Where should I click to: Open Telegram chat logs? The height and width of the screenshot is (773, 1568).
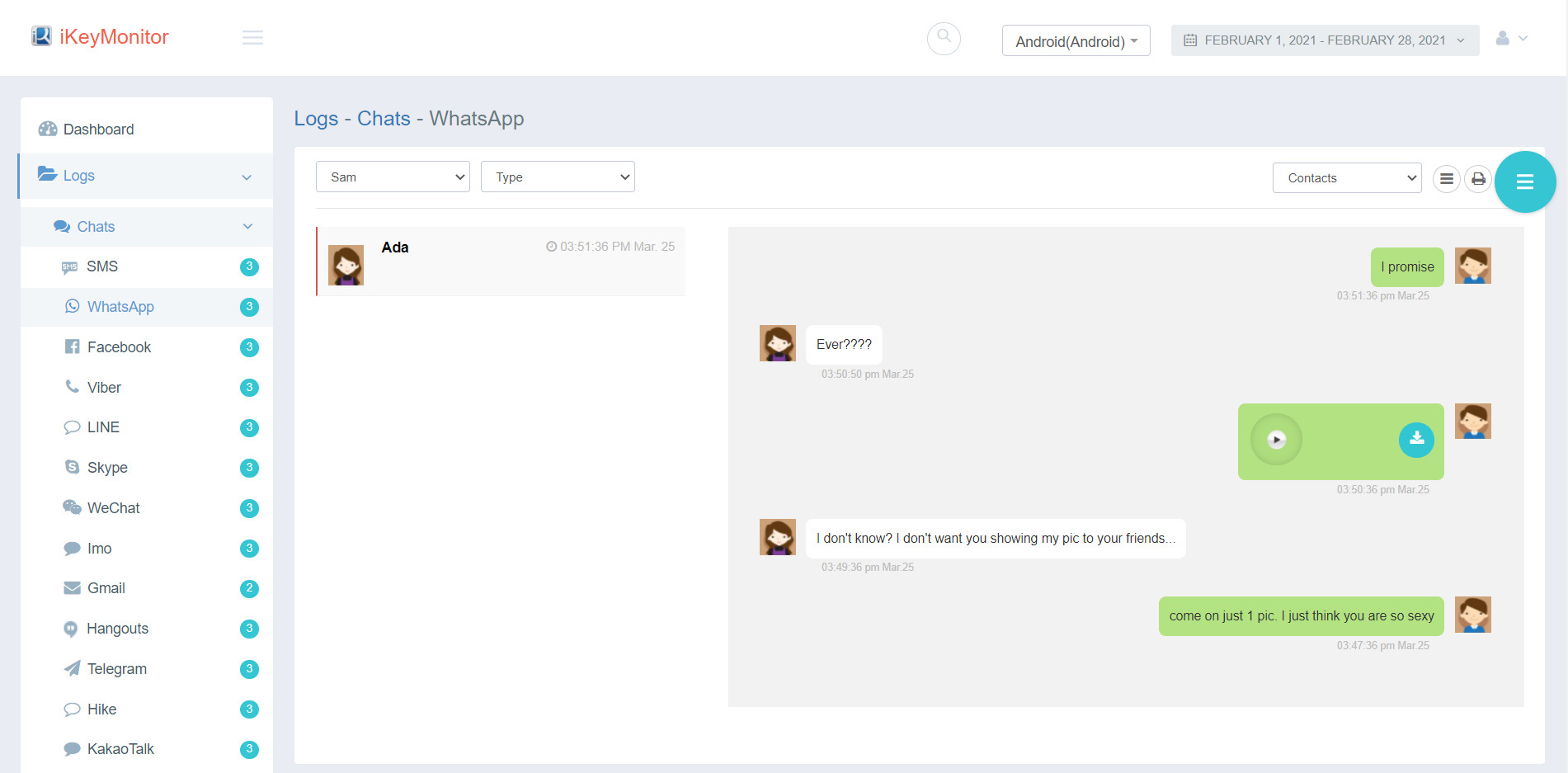[117, 669]
